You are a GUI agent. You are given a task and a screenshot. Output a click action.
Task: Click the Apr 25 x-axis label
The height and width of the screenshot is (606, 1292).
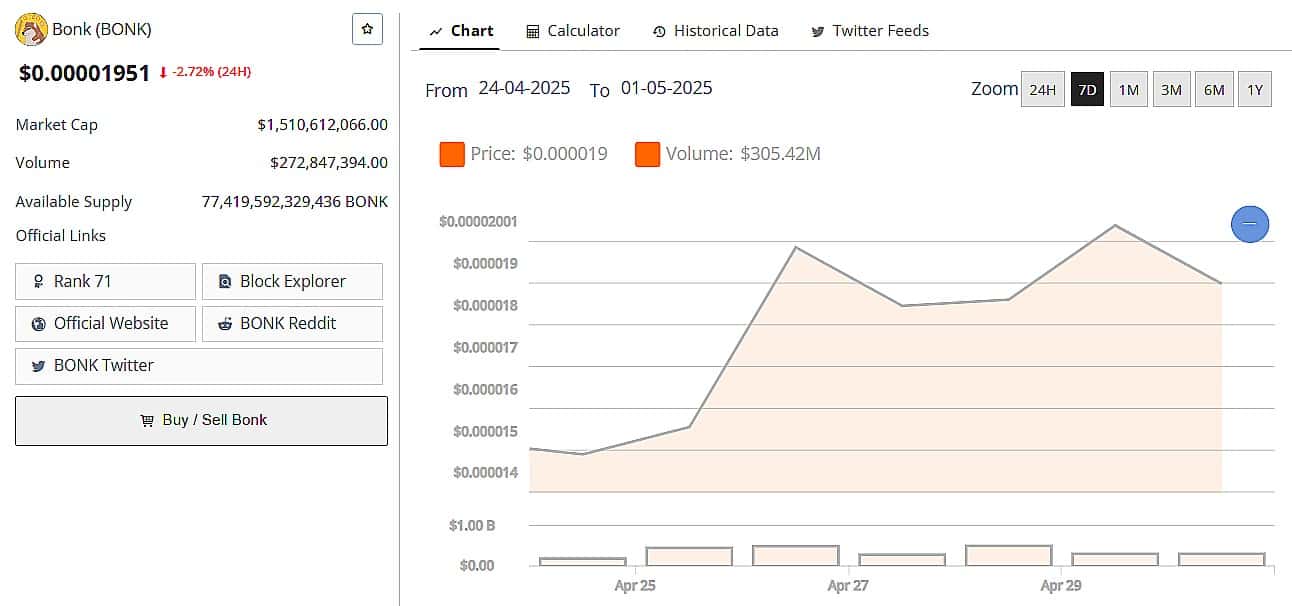pos(635,586)
